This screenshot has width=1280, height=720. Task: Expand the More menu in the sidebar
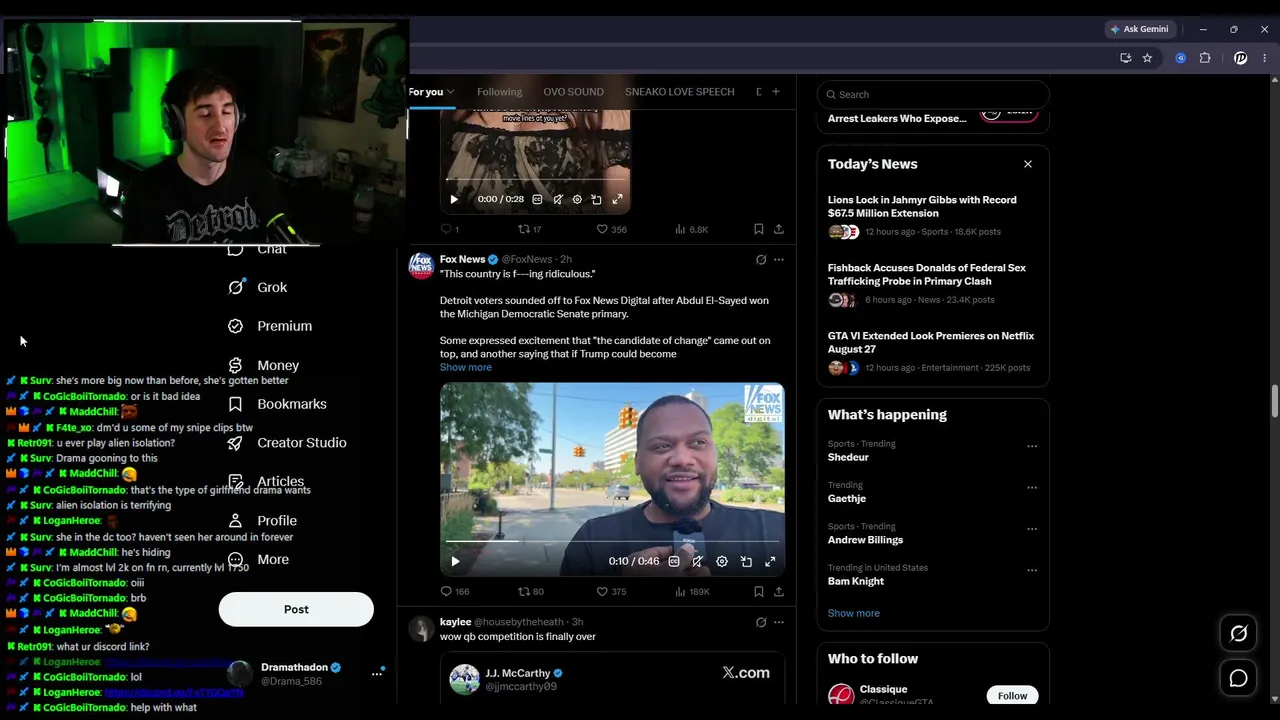(258, 560)
